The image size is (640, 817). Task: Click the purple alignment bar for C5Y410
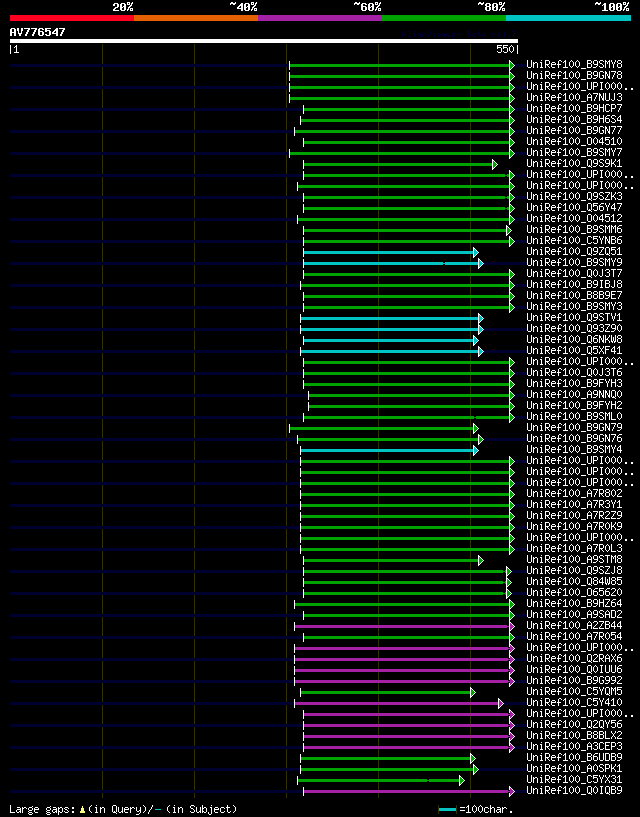[397, 704]
